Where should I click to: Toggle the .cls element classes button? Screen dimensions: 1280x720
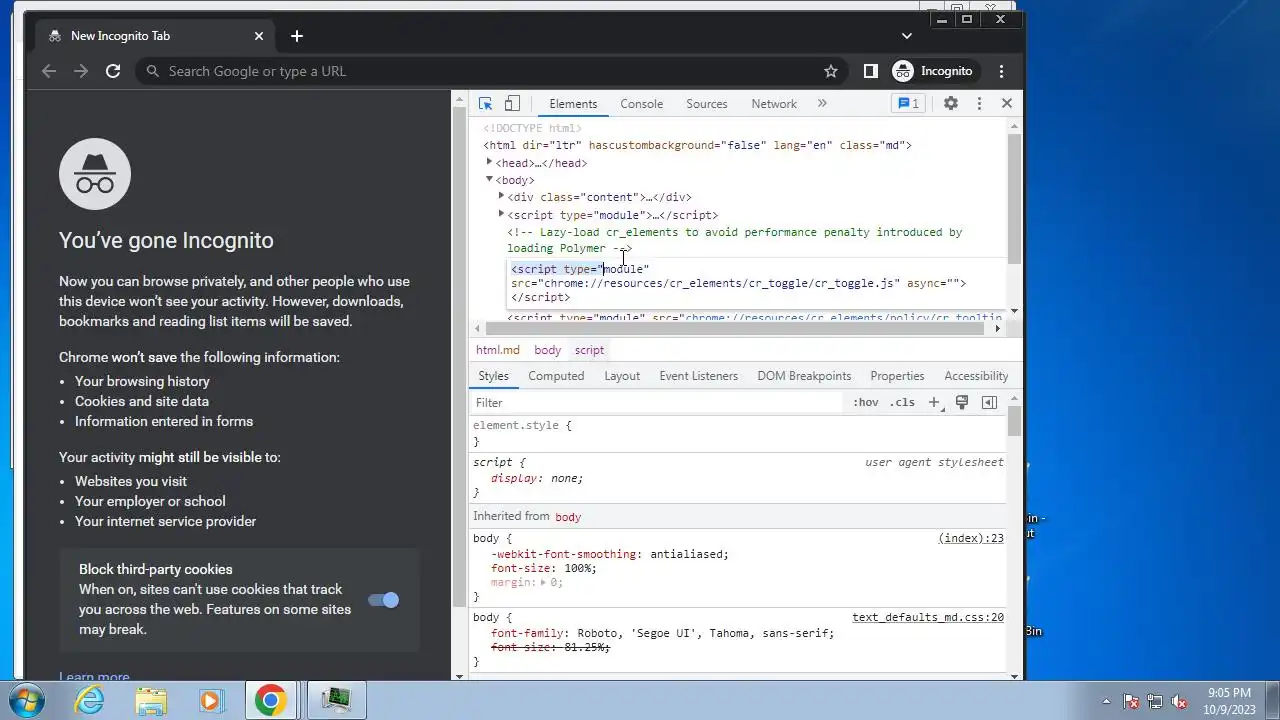902,402
